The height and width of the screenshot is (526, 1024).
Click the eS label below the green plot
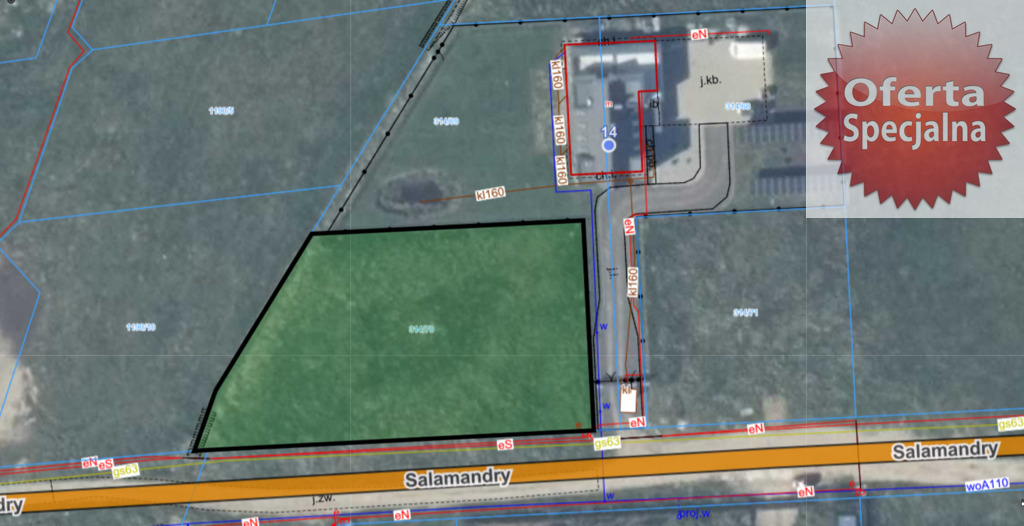pyautogui.click(x=505, y=443)
